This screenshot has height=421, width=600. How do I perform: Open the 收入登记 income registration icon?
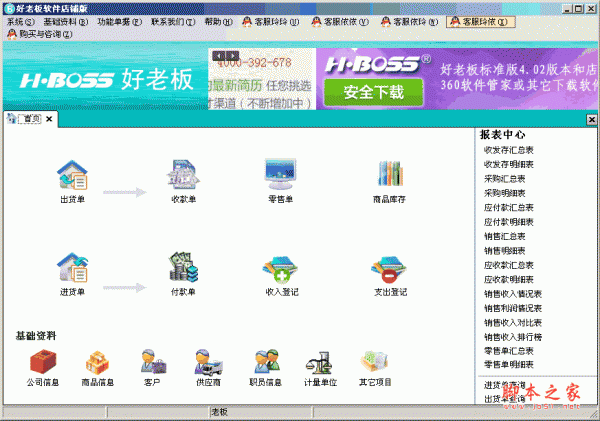click(x=280, y=269)
